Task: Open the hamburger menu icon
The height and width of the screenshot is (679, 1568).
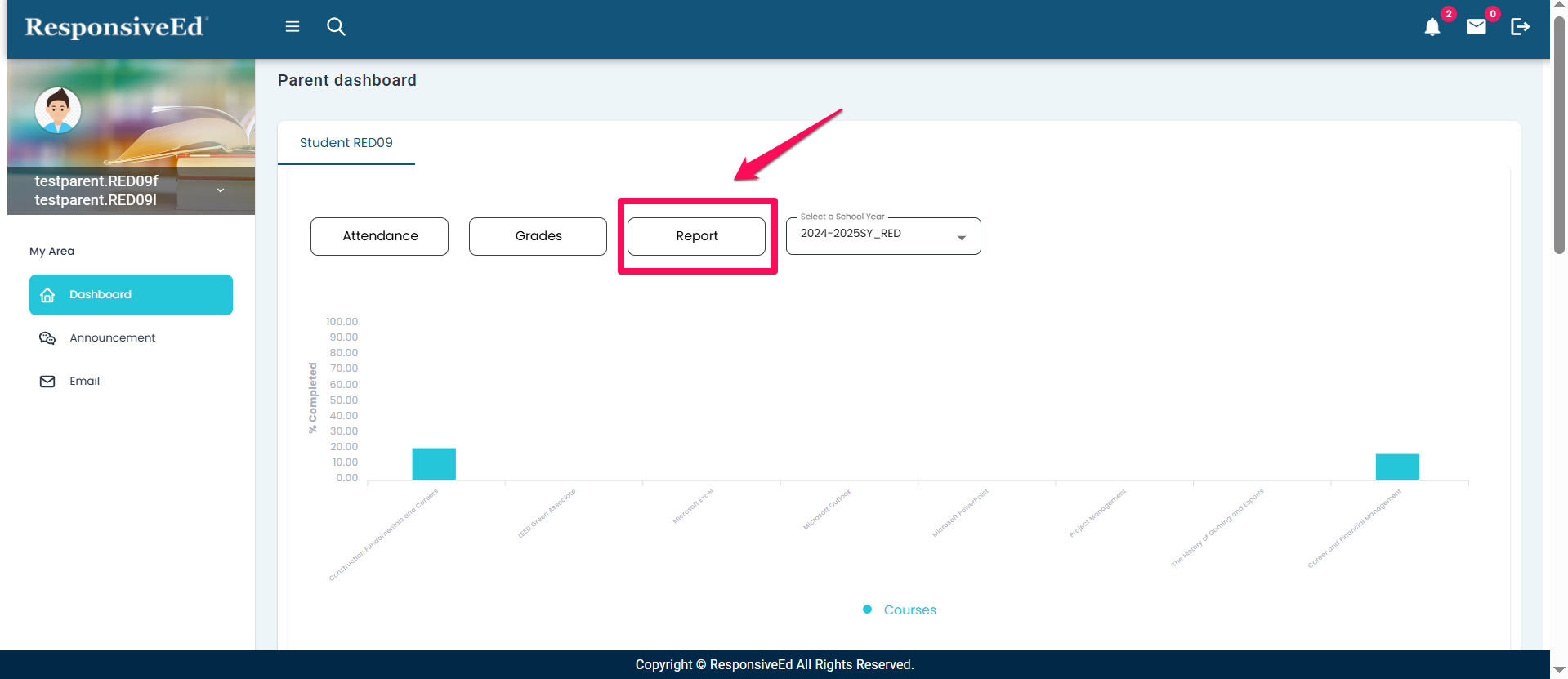Action: pyautogui.click(x=293, y=27)
